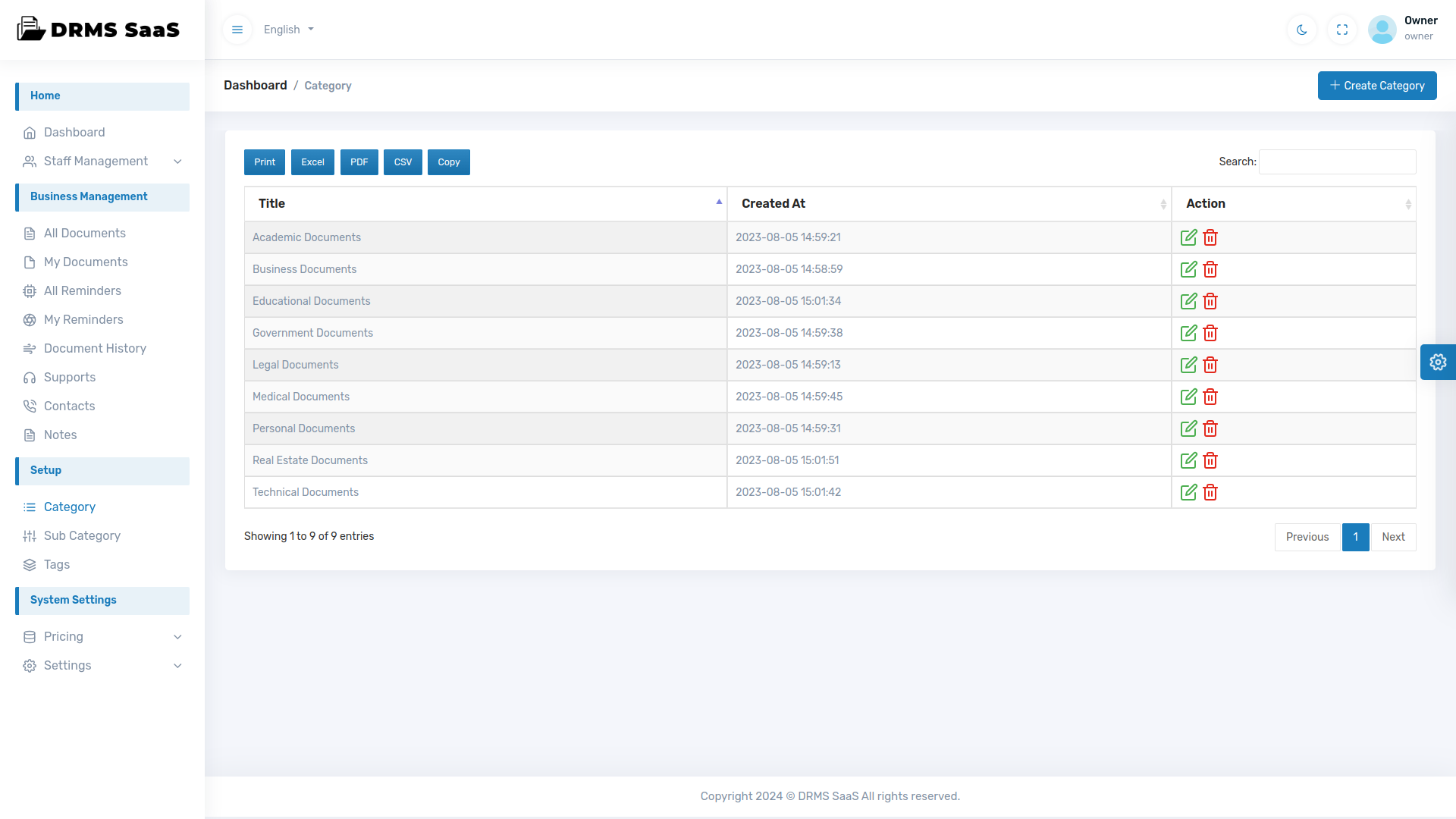Open the Sub Category menu item
1456x819 pixels.
pyautogui.click(x=82, y=536)
